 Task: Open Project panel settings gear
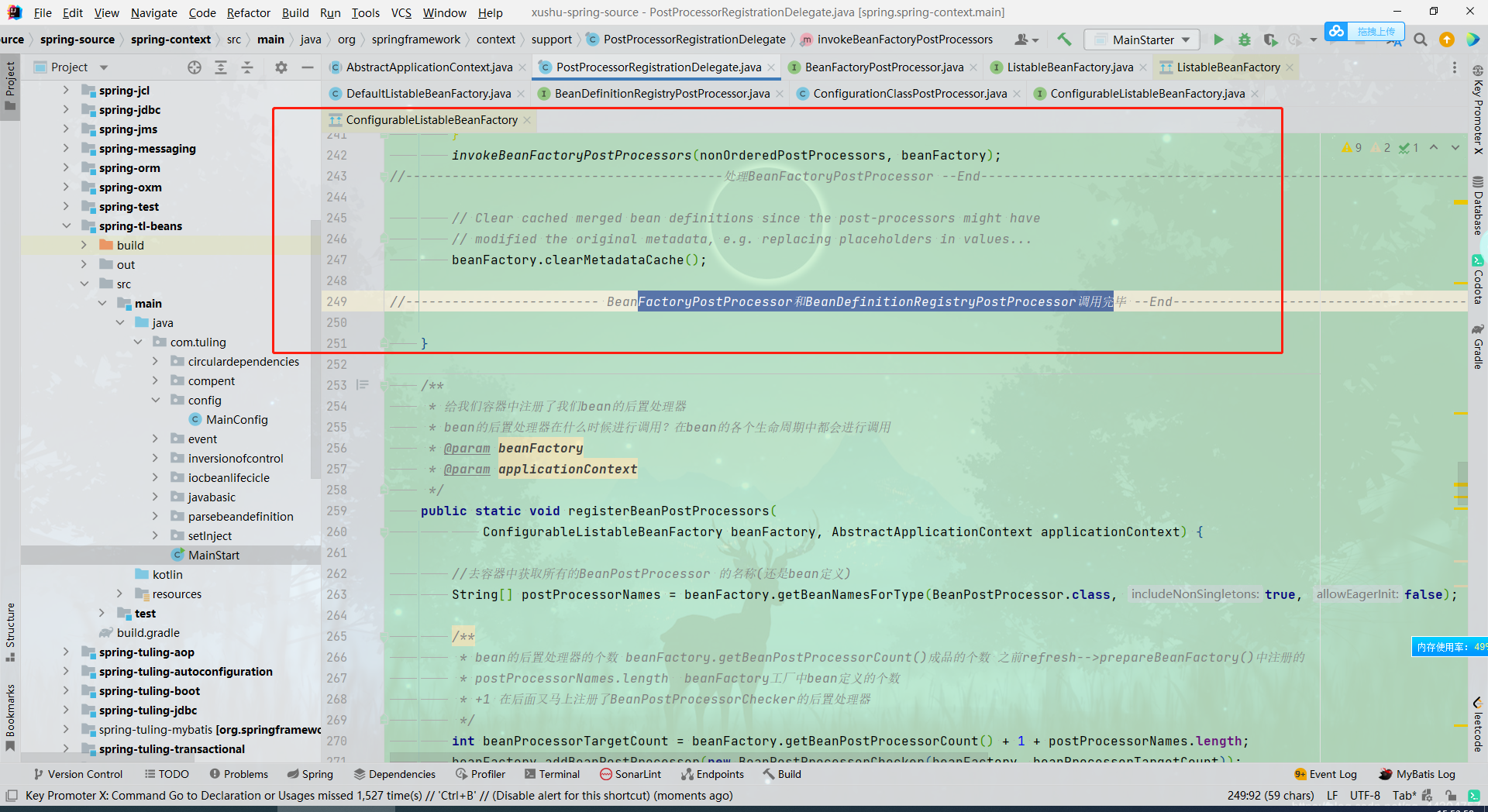(x=281, y=67)
